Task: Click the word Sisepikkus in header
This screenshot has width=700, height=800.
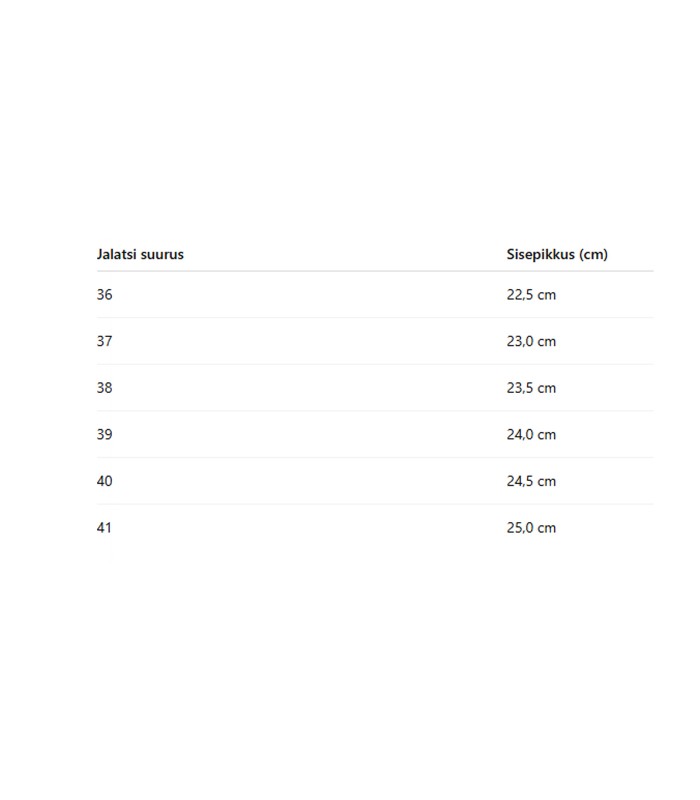Action: [x=540, y=254]
